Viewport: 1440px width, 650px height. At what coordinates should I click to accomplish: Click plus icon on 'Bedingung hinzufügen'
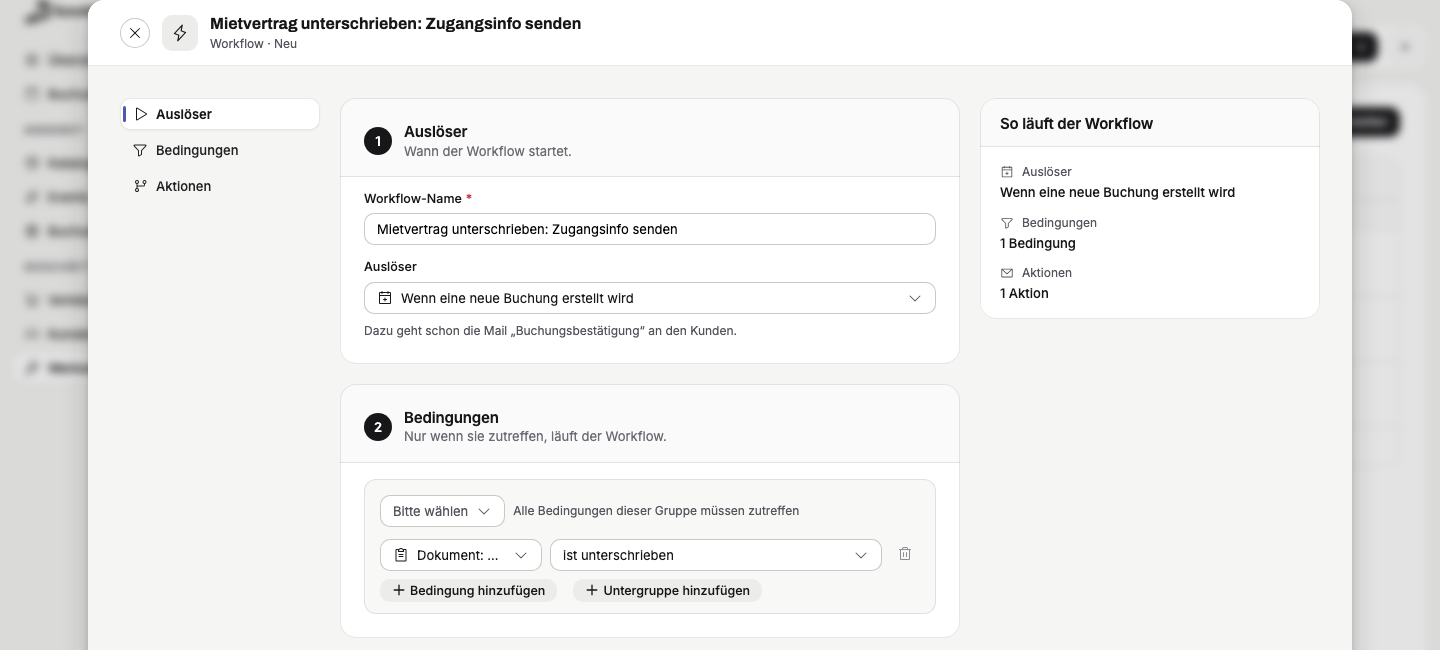[399, 590]
